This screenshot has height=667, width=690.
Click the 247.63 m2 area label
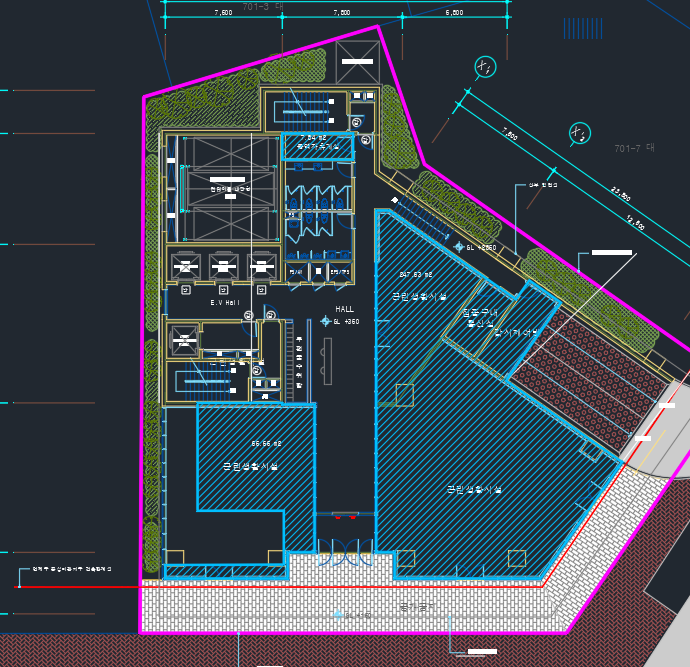415,274
